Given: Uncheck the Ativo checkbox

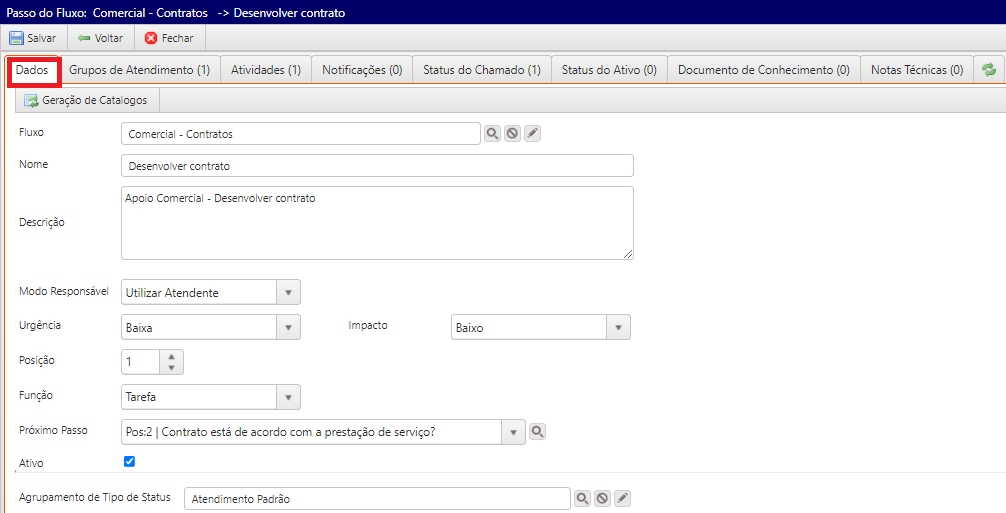Looking at the screenshot, I should [129, 462].
